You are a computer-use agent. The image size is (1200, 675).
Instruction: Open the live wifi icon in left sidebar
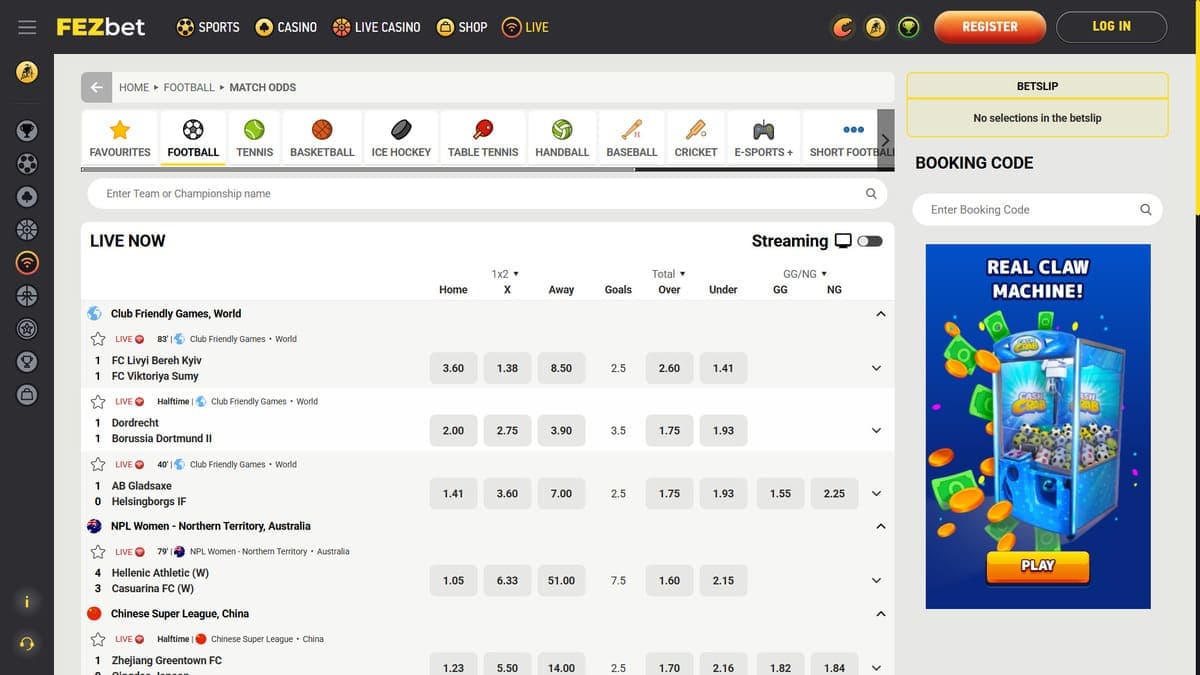(x=27, y=262)
